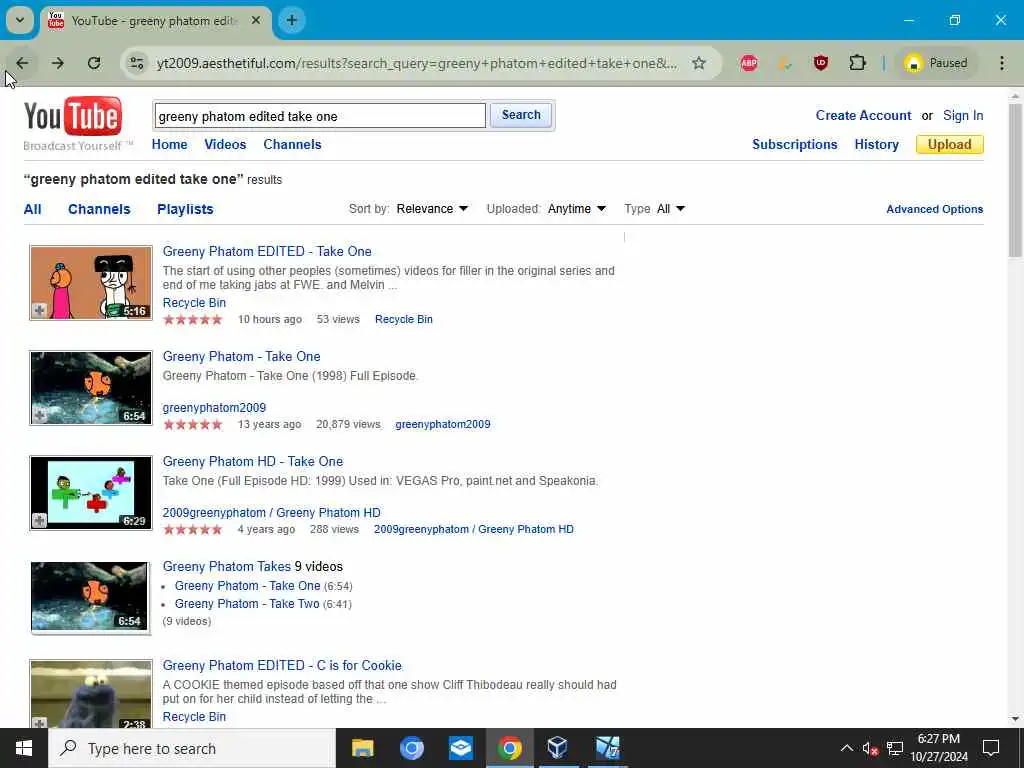1024x768 pixels.
Task: Open the Cookie Monster video thumbnail
Action: [x=91, y=694]
